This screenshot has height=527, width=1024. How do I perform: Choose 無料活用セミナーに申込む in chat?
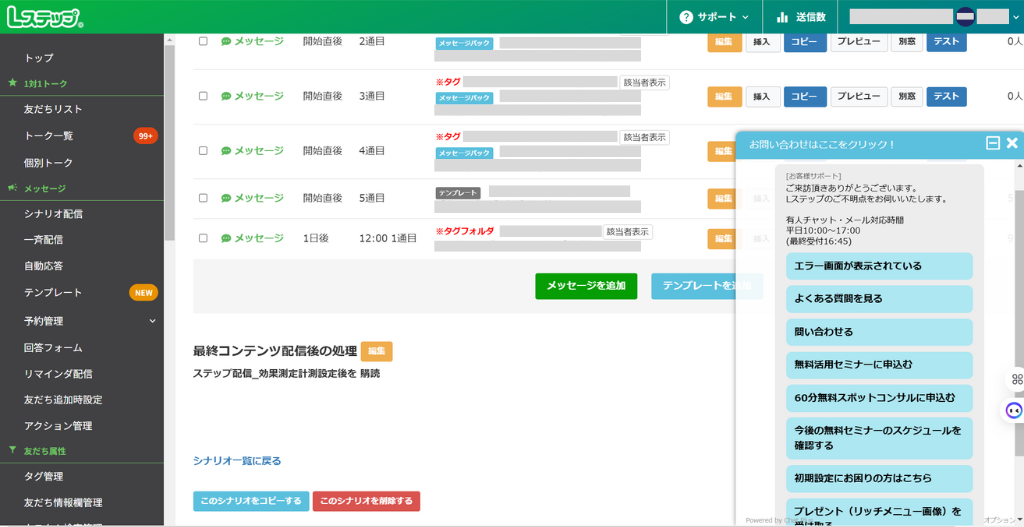point(879,365)
